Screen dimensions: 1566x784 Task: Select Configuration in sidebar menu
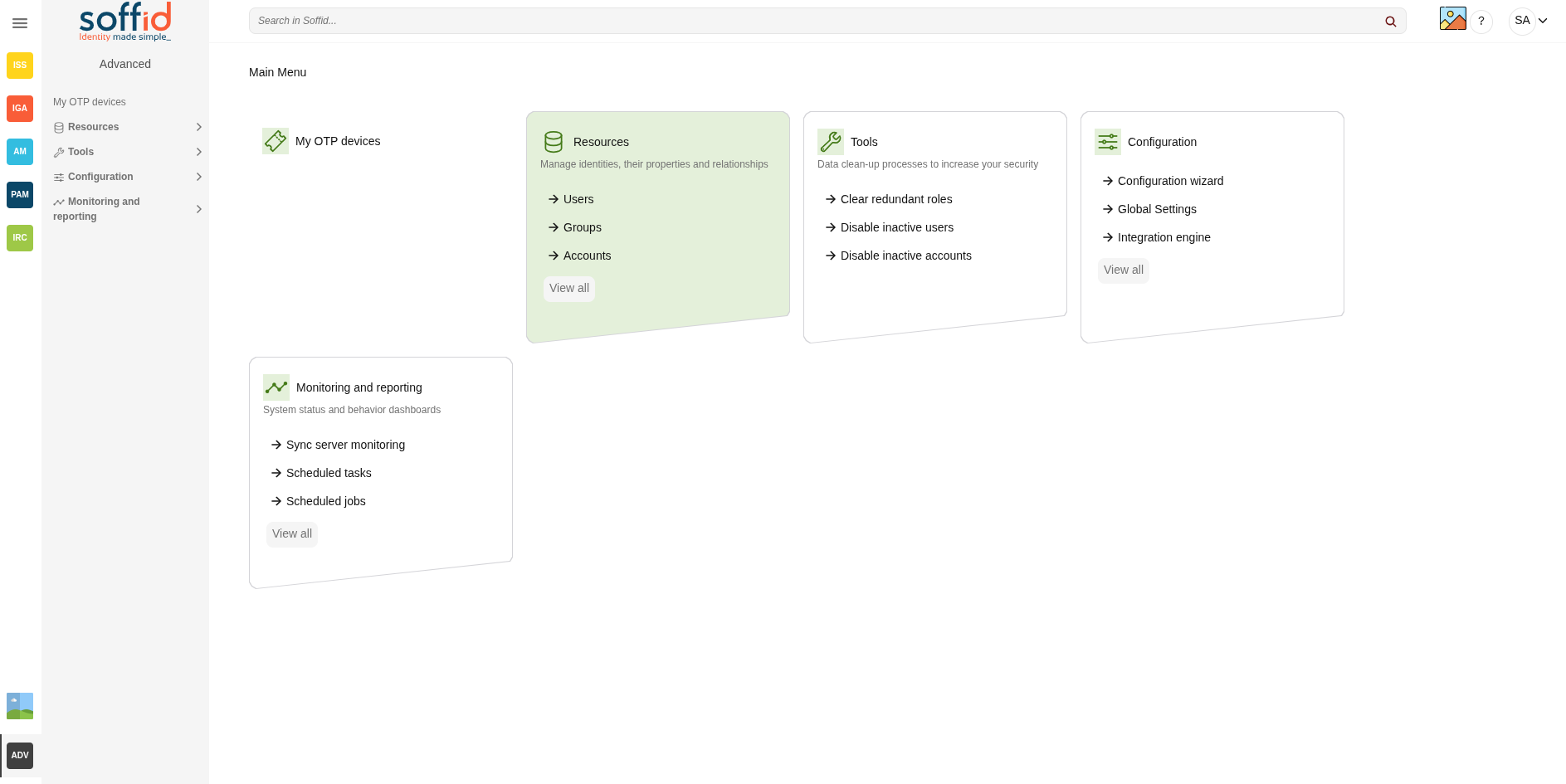point(127,177)
